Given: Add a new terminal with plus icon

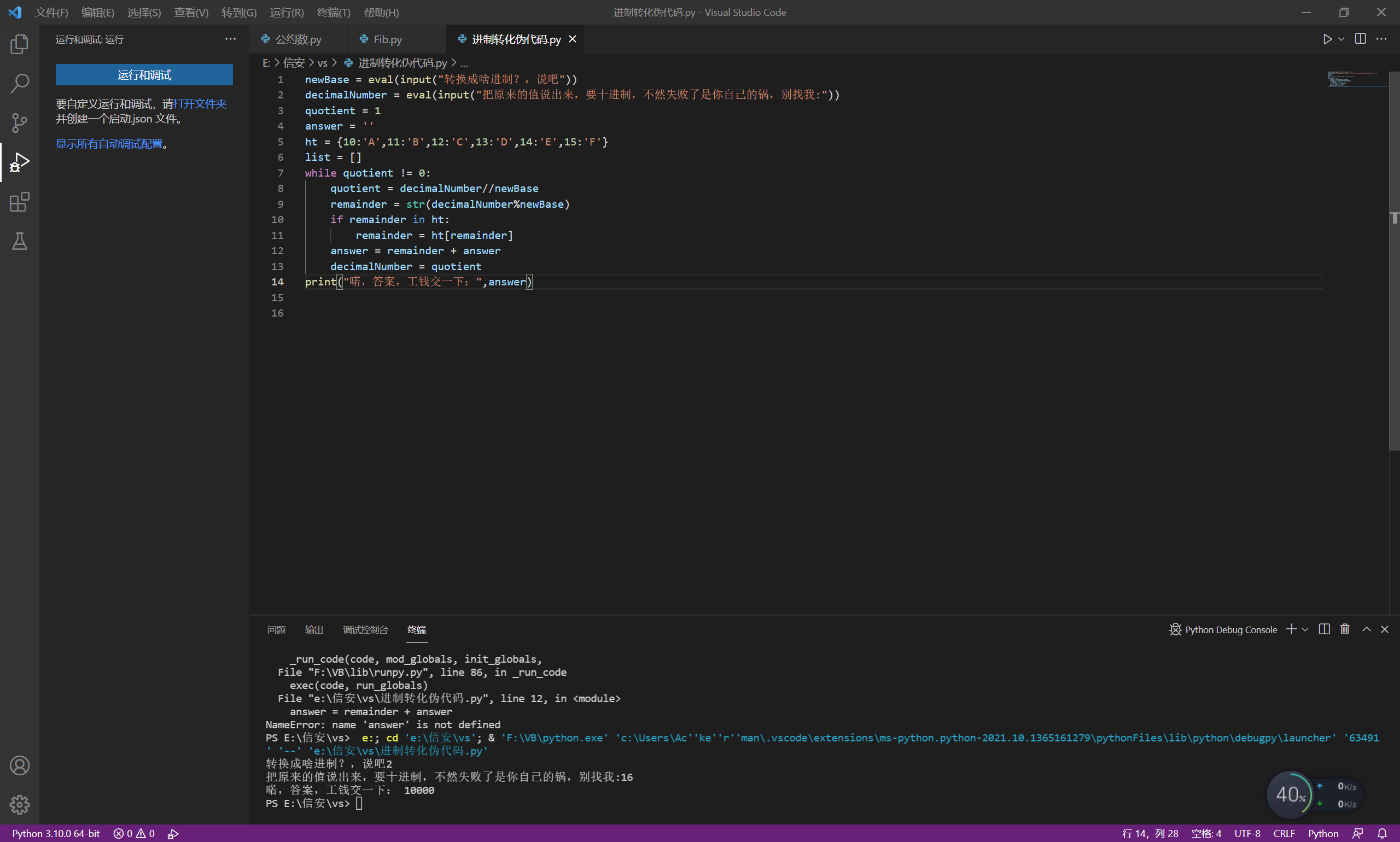Looking at the screenshot, I should tap(1292, 629).
